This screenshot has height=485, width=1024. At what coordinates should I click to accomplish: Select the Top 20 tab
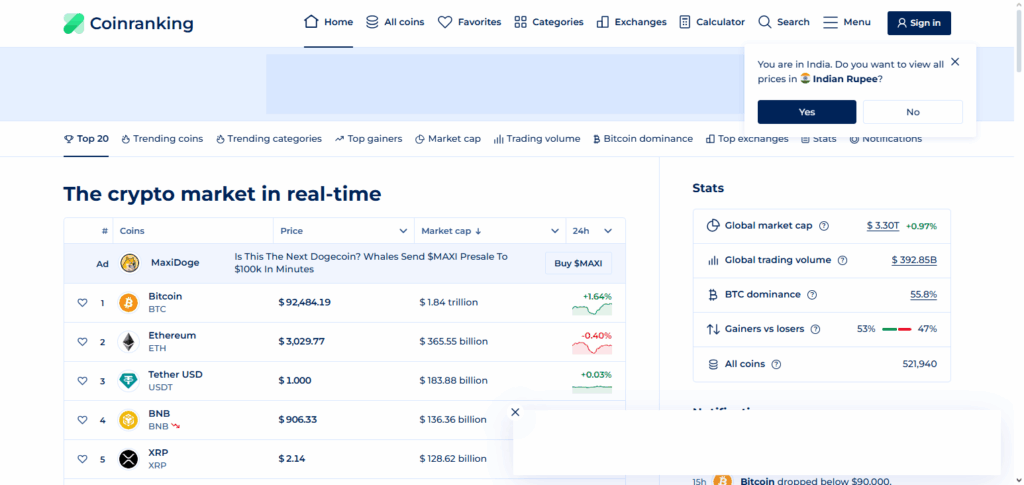[x=86, y=139]
